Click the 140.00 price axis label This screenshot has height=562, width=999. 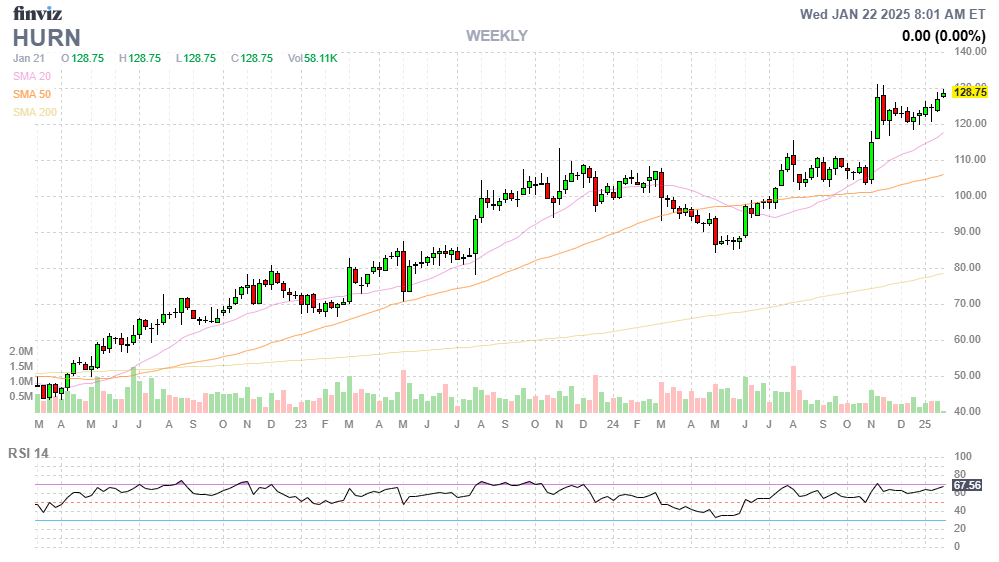[971, 51]
